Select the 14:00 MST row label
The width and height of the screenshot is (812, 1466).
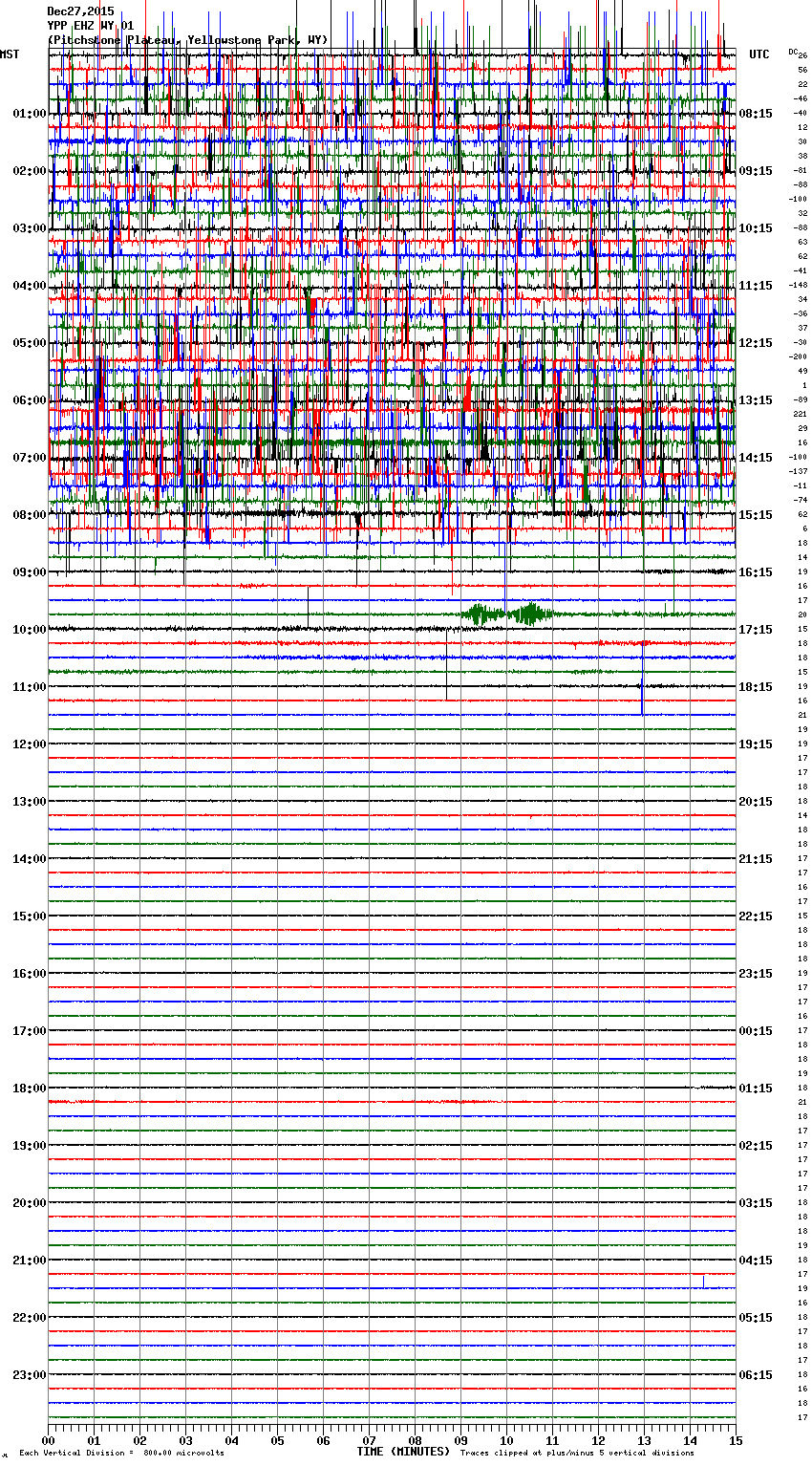pos(29,859)
